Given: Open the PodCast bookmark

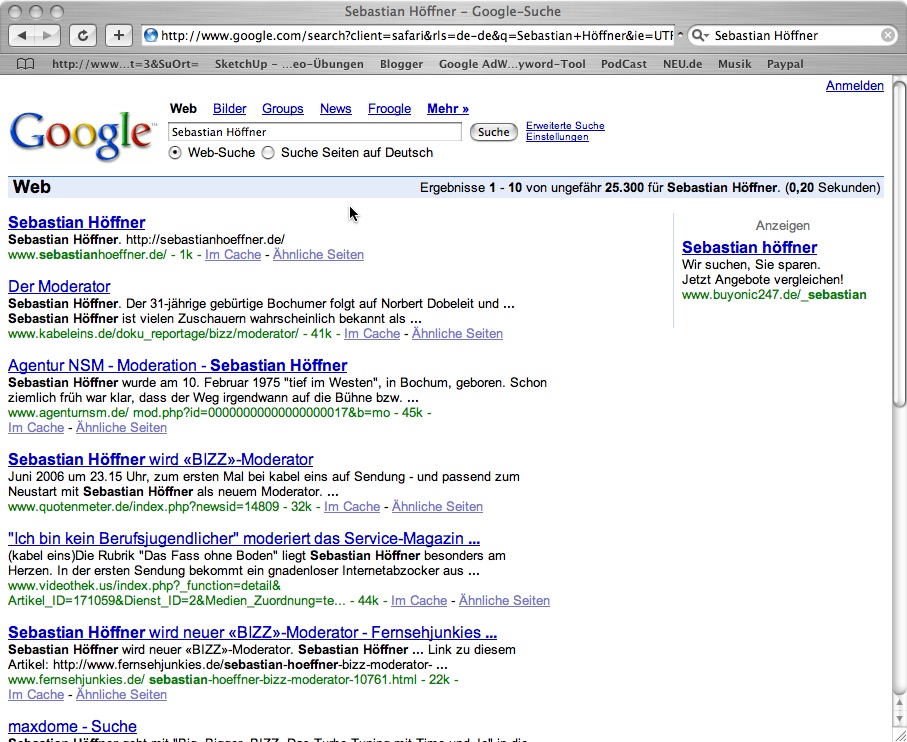Looking at the screenshot, I should (624, 64).
